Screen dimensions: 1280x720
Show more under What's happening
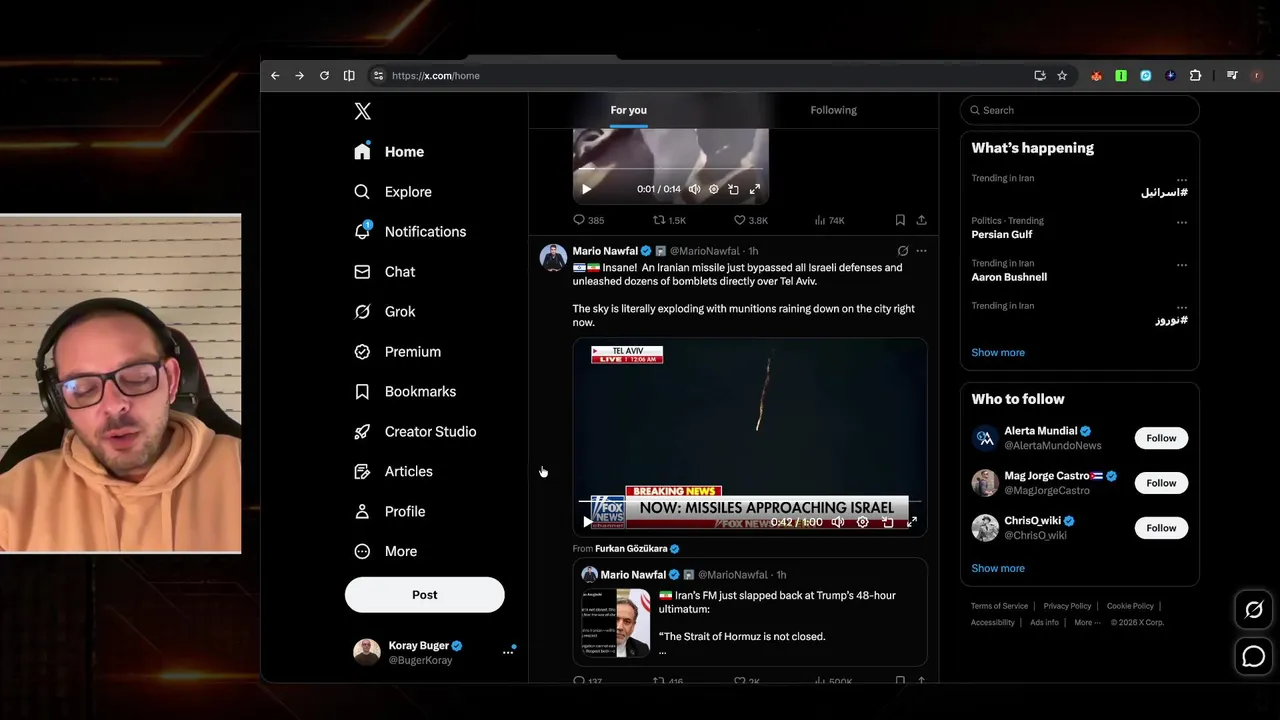tap(998, 352)
